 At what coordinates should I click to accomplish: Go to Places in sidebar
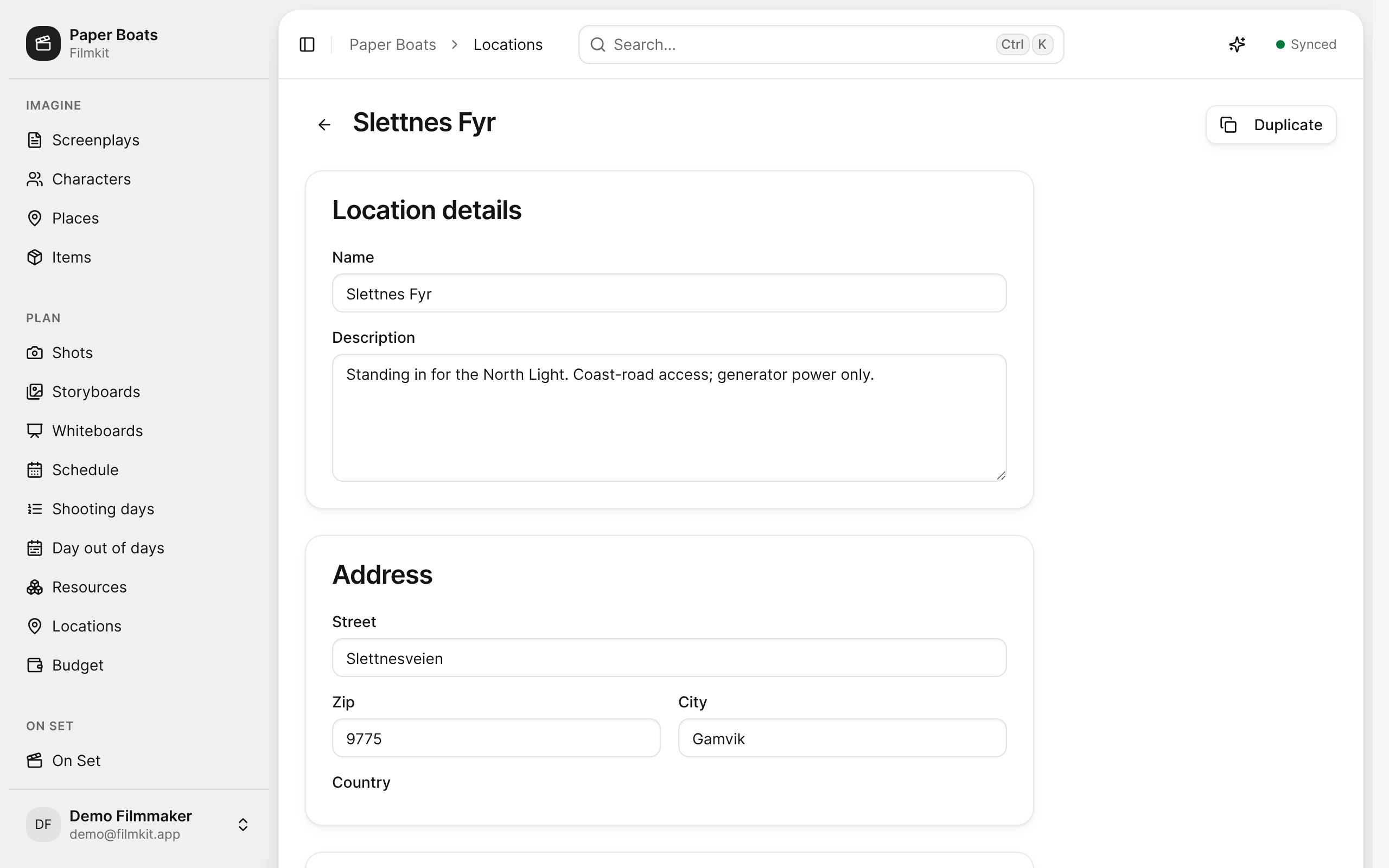139,218
